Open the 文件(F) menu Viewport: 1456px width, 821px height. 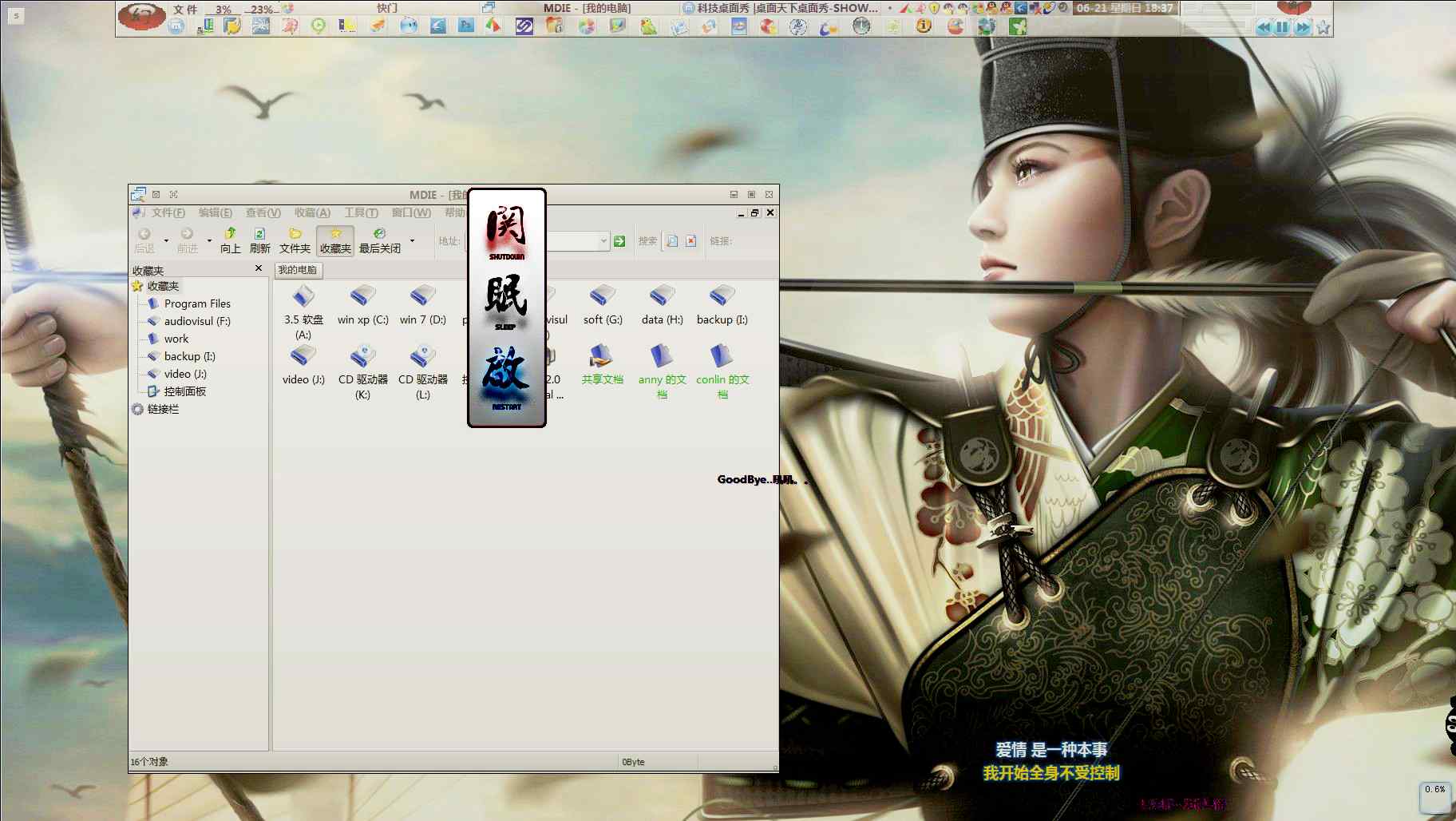(168, 212)
